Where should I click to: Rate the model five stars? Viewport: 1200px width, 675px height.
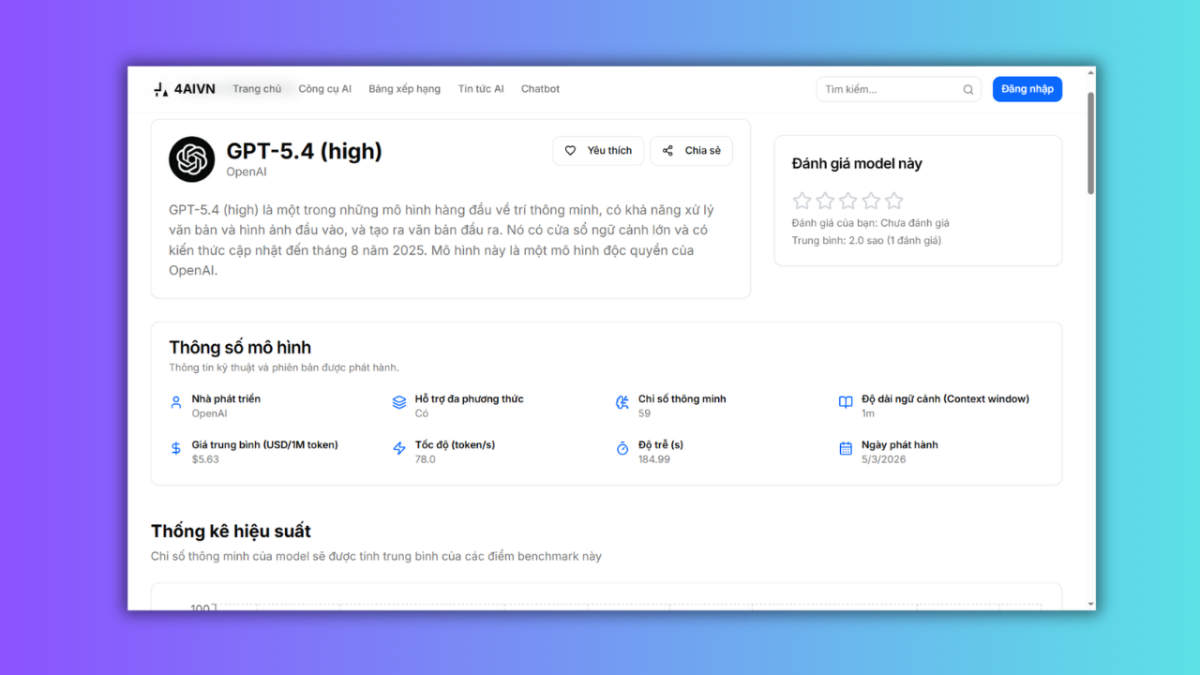point(894,200)
